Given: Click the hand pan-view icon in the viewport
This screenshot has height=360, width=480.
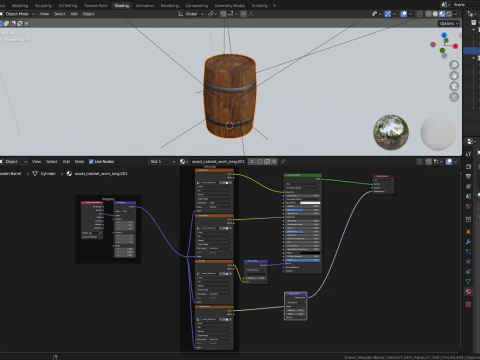Looking at the screenshot, I should click(454, 76).
